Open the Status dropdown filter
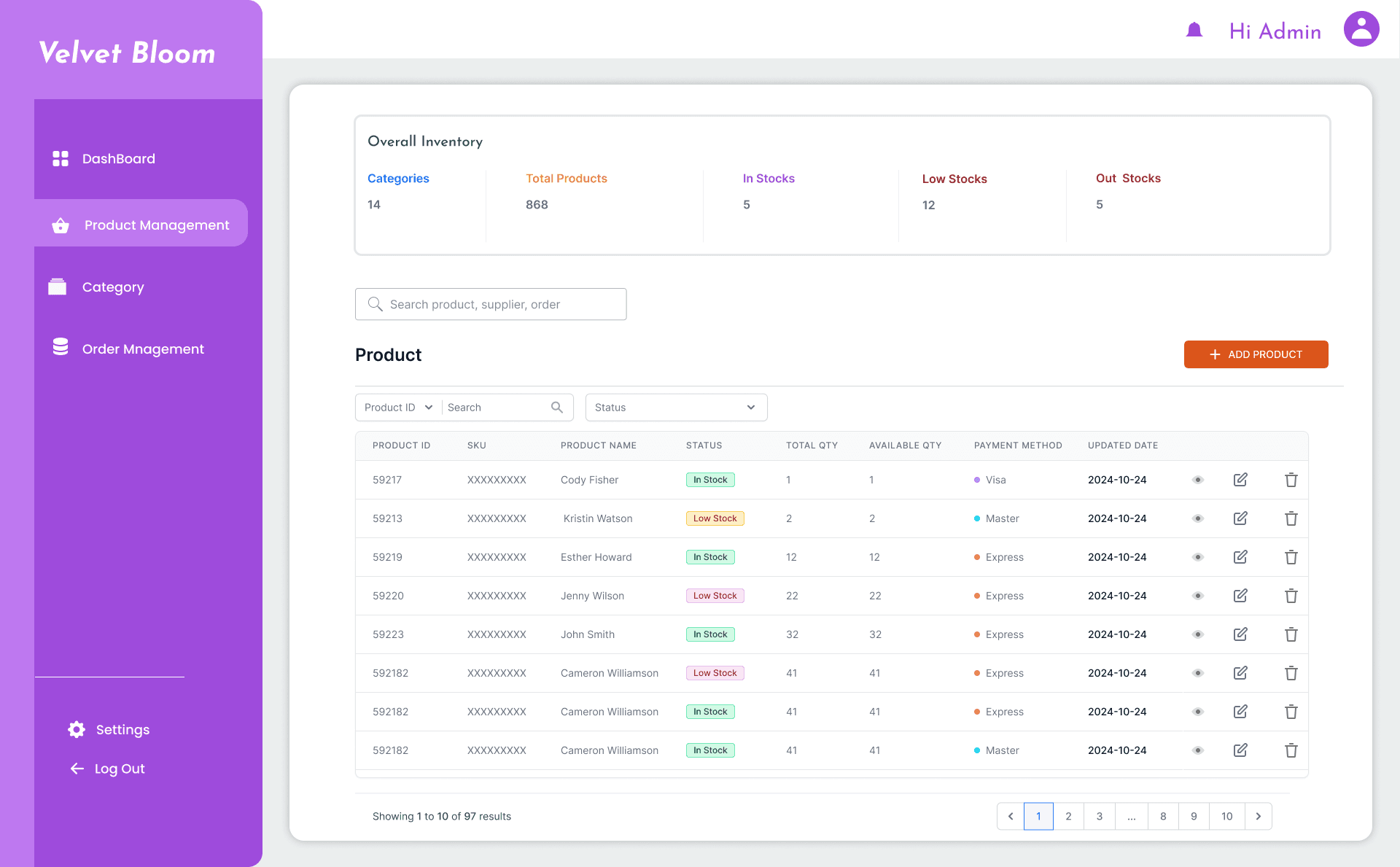 click(676, 408)
